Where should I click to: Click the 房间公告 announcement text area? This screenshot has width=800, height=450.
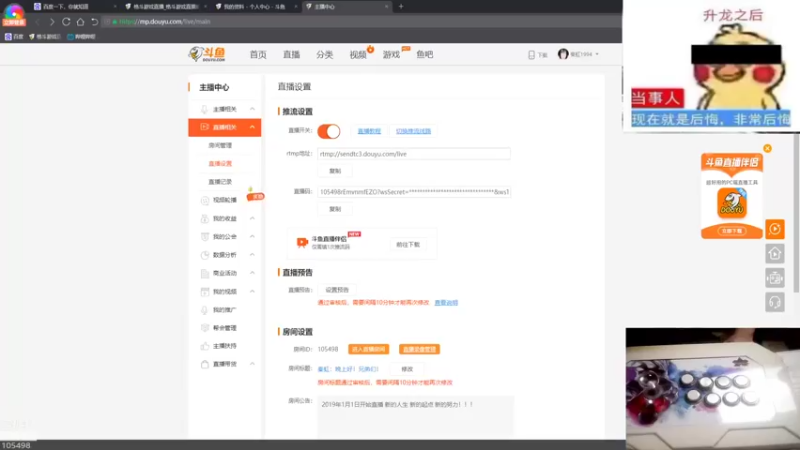415,417
